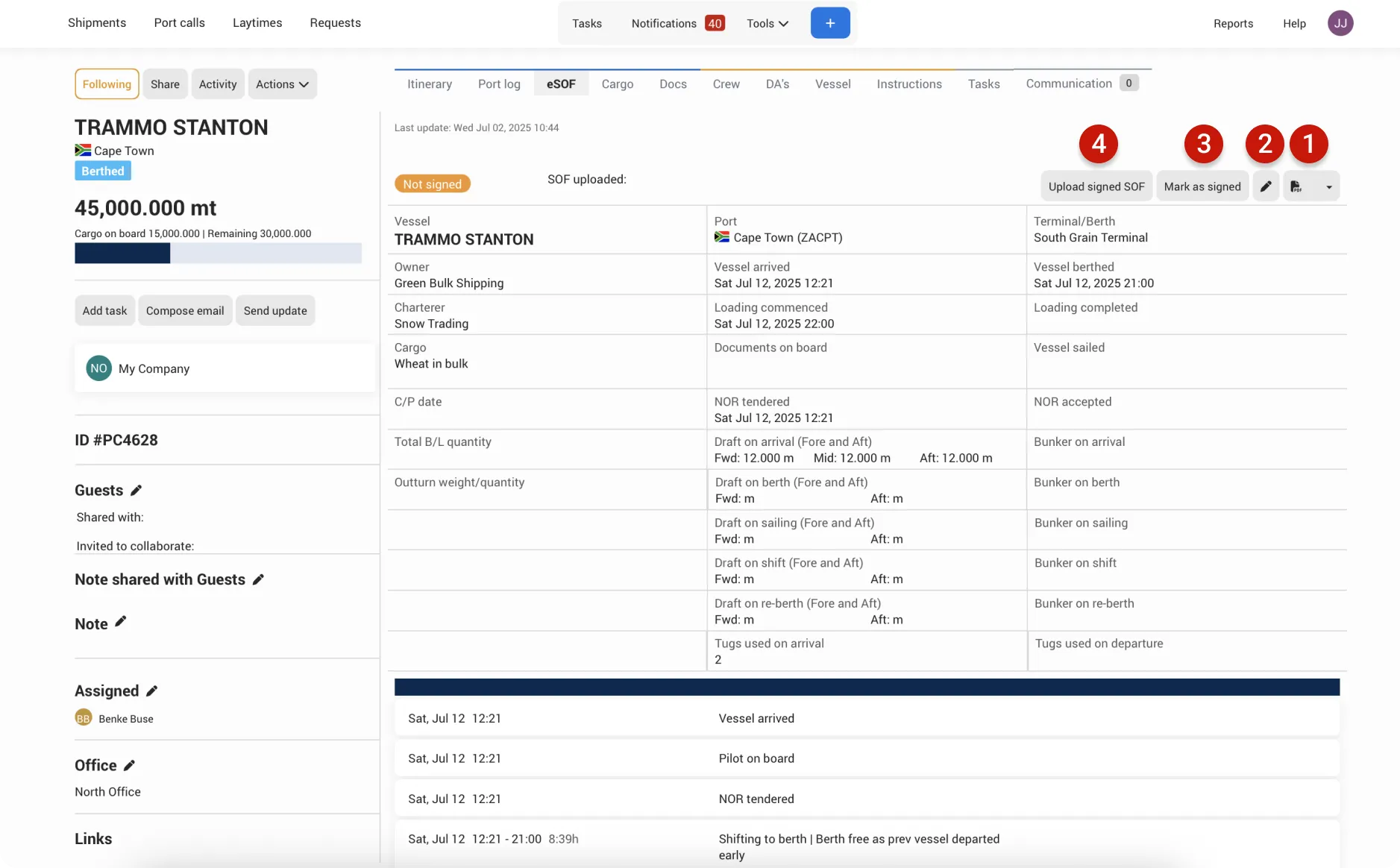Viewport: 1400px width, 868px height.
Task: Click the South African flag near Cape Town
Action: click(x=83, y=150)
